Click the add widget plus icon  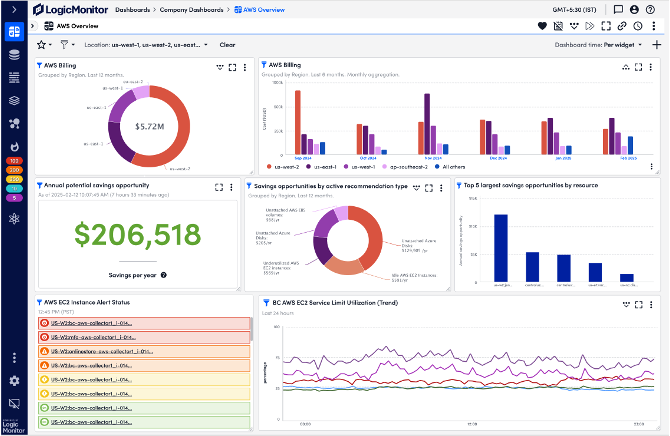[x=656, y=44]
